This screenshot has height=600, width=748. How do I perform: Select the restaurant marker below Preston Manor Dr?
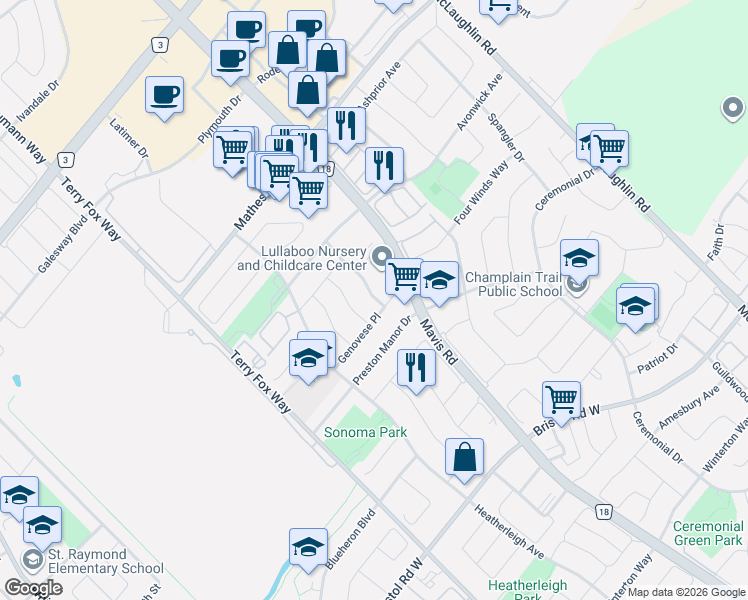point(416,371)
